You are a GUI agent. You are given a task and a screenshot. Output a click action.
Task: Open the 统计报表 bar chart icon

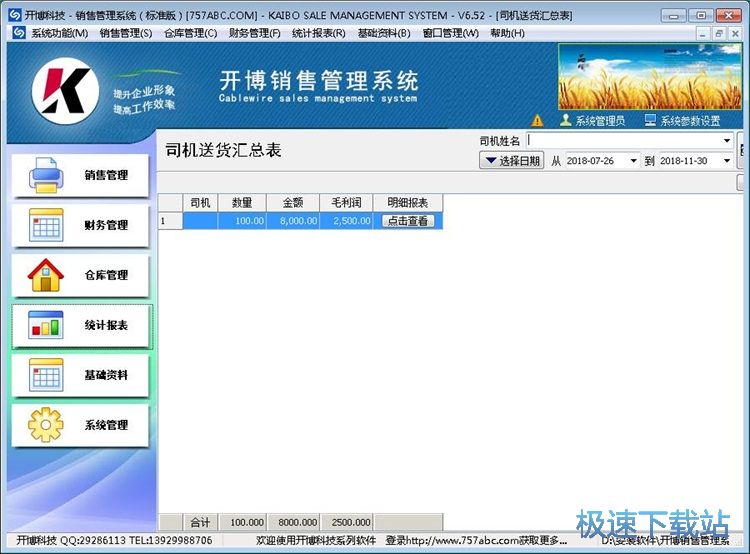point(46,325)
